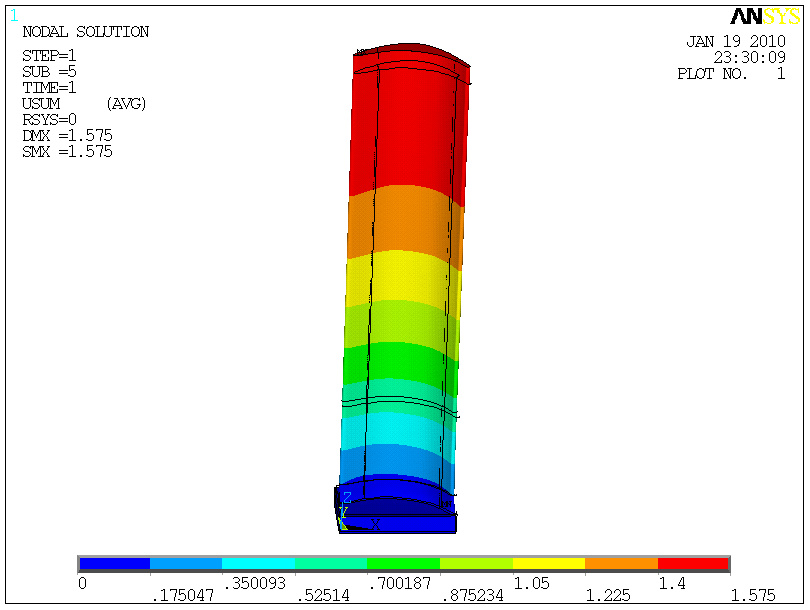Click the legend value '.875234'
The image size is (810, 610).
click(473, 596)
